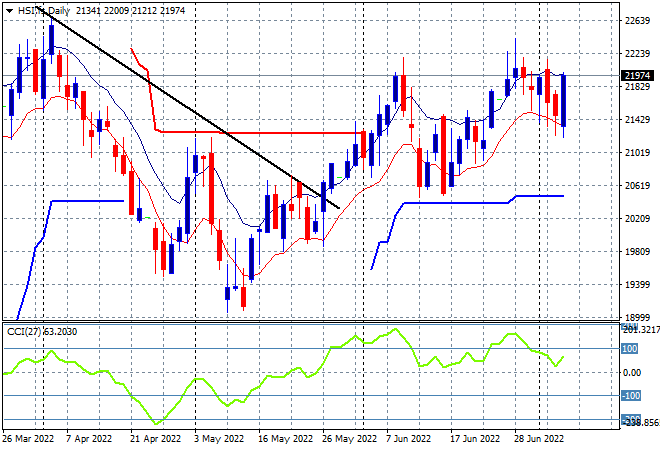Select the black descending trendline

188,108
